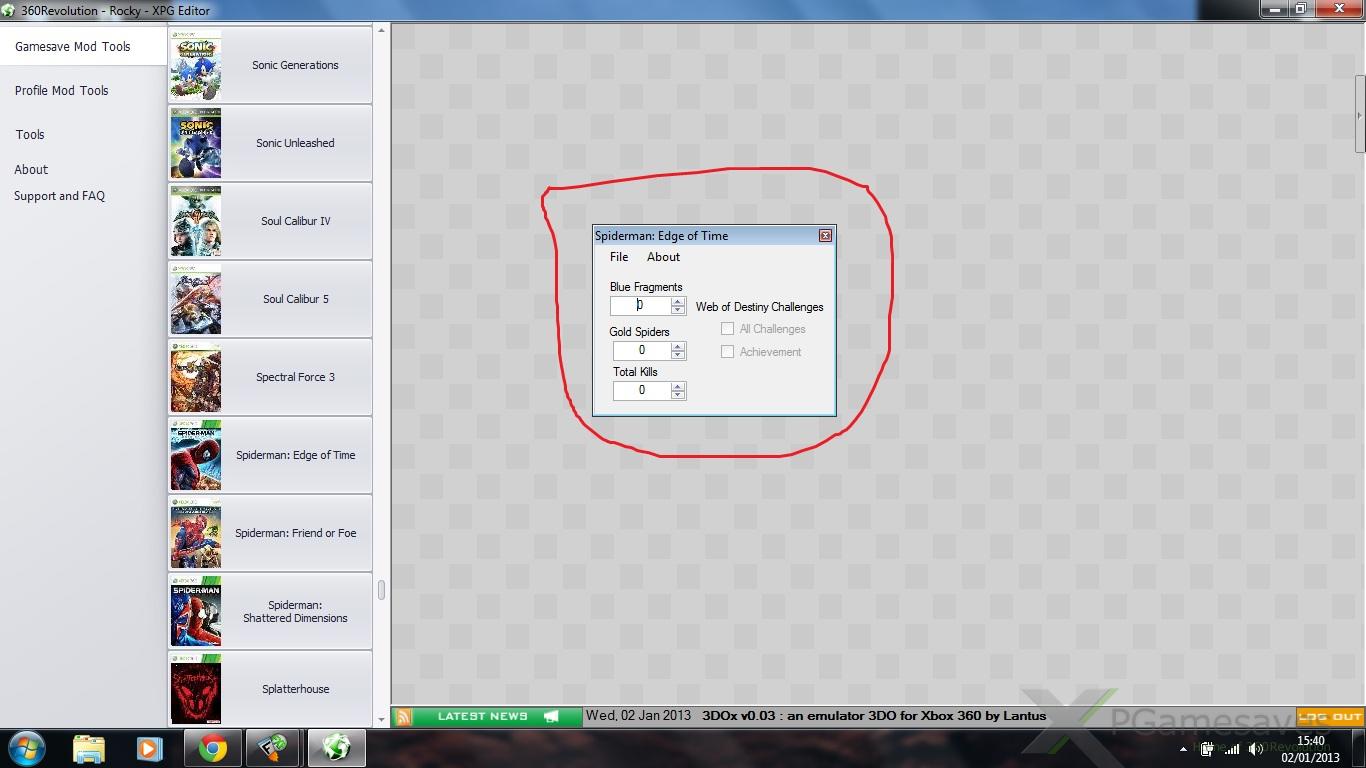This screenshot has height=768, width=1366.
Task: Open the About menu in Spiderman dialog
Action: pyautogui.click(x=663, y=257)
